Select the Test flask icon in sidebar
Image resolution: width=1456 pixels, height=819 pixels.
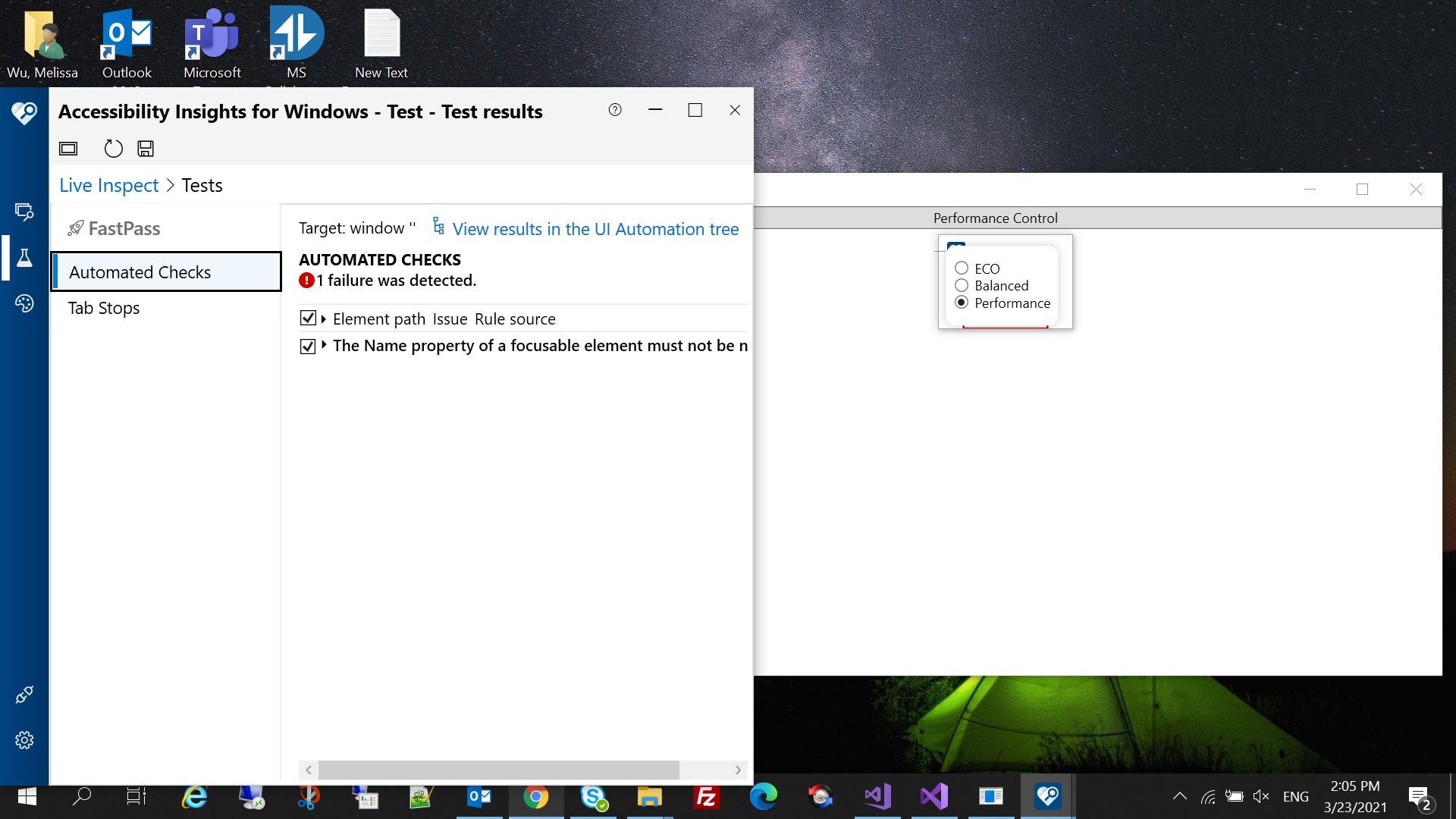[x=24, y=258]
